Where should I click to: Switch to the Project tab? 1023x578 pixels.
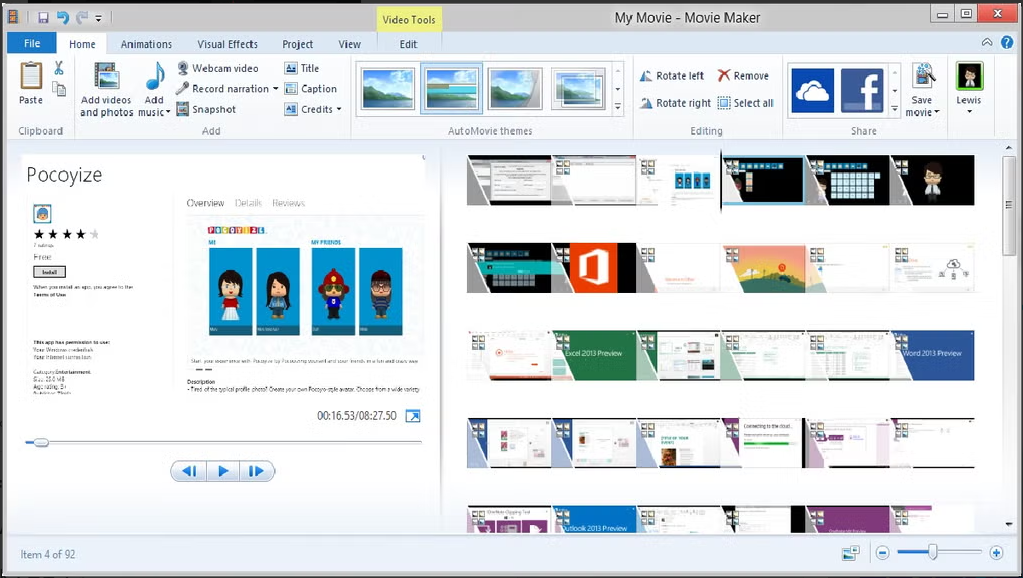(x=298, y=44)
